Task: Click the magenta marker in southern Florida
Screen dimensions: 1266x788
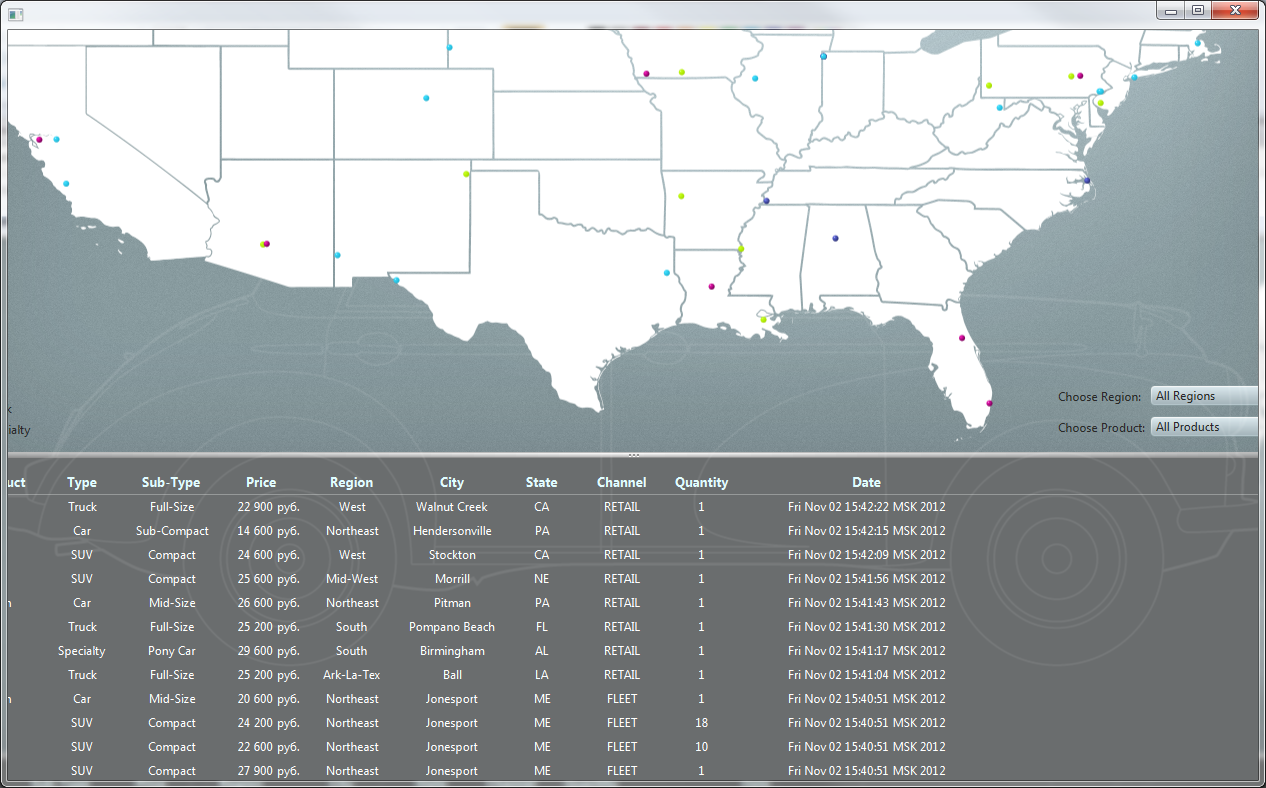Action: 989,403
